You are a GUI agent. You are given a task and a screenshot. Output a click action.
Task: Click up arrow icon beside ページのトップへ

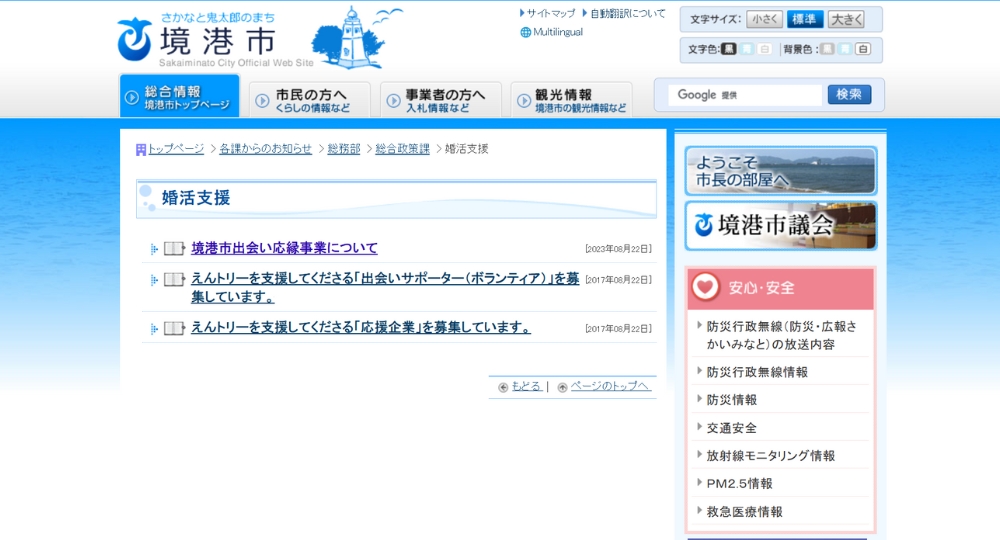click(x=562, y=388)
